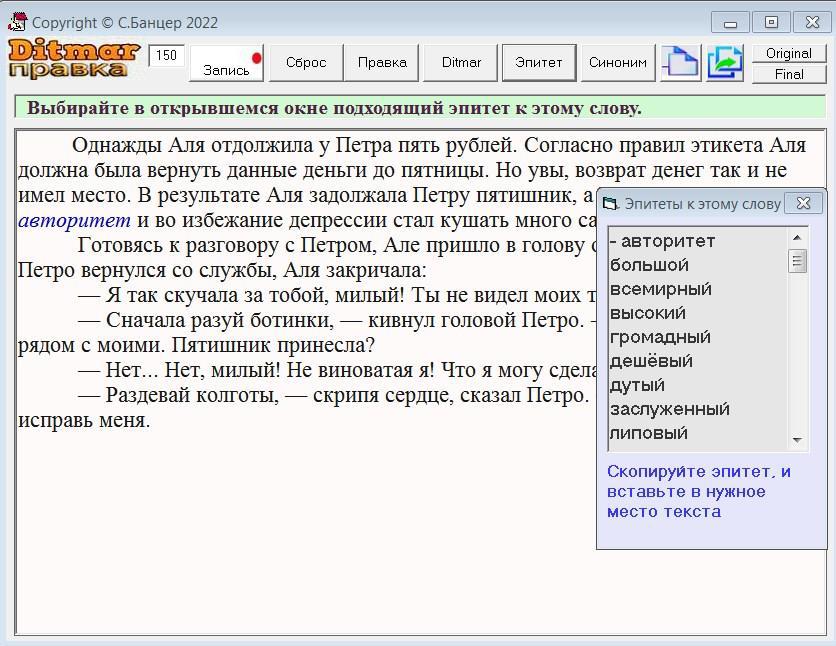Click the epithets popup window icon
Image resolution: width=836 pixels, height=646 pixels.
(610, 204)
